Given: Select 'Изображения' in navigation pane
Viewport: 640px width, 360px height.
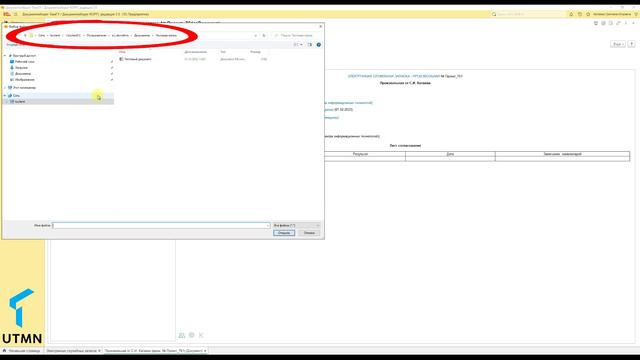Looking at the screenshot, I should click(24, 80).
